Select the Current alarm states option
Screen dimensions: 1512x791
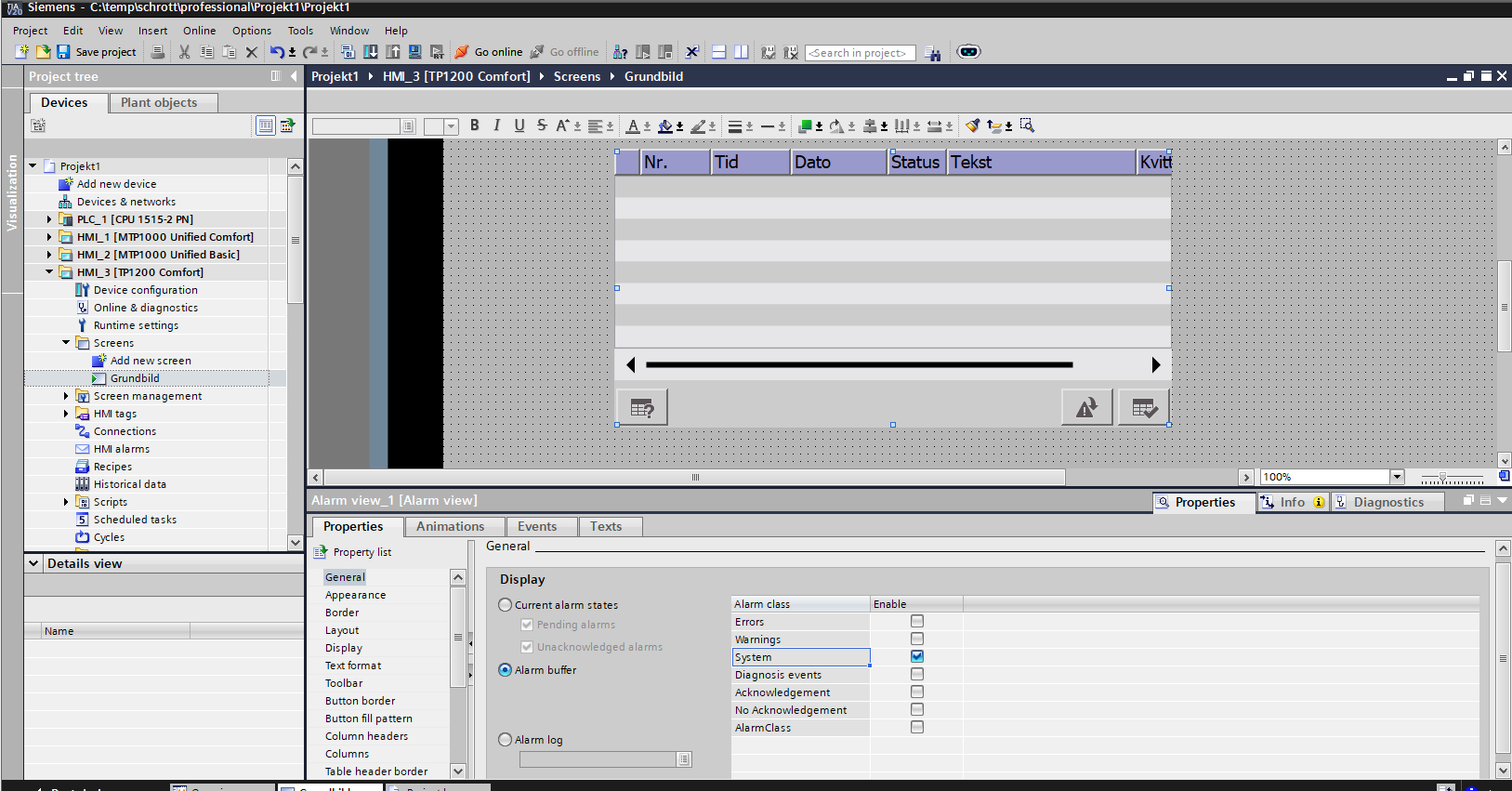[506, 605]
